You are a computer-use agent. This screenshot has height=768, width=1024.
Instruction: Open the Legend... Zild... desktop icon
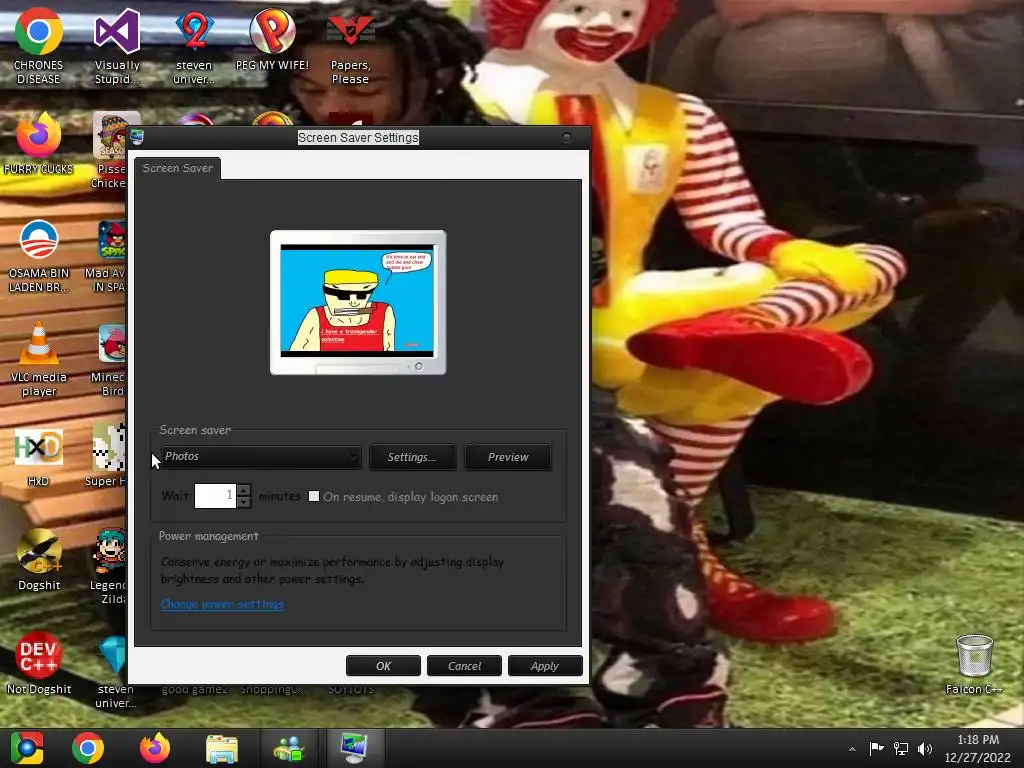[x=108, y=566]
